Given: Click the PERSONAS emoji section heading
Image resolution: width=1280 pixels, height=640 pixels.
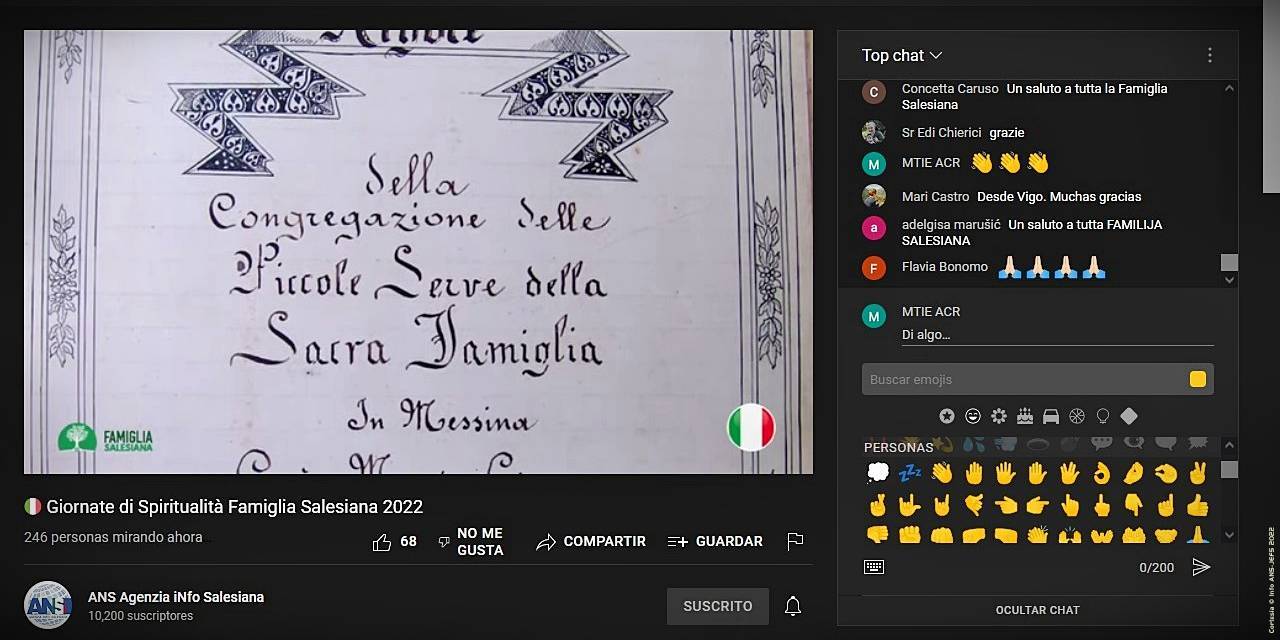Looking at the screenshot, I should tap(898, 447).
